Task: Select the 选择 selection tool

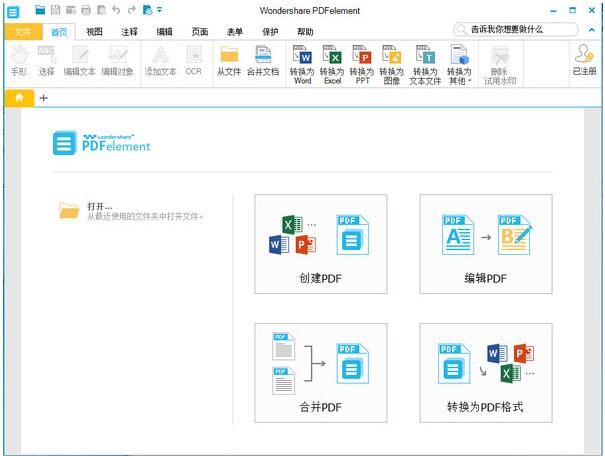Action: 46,61
